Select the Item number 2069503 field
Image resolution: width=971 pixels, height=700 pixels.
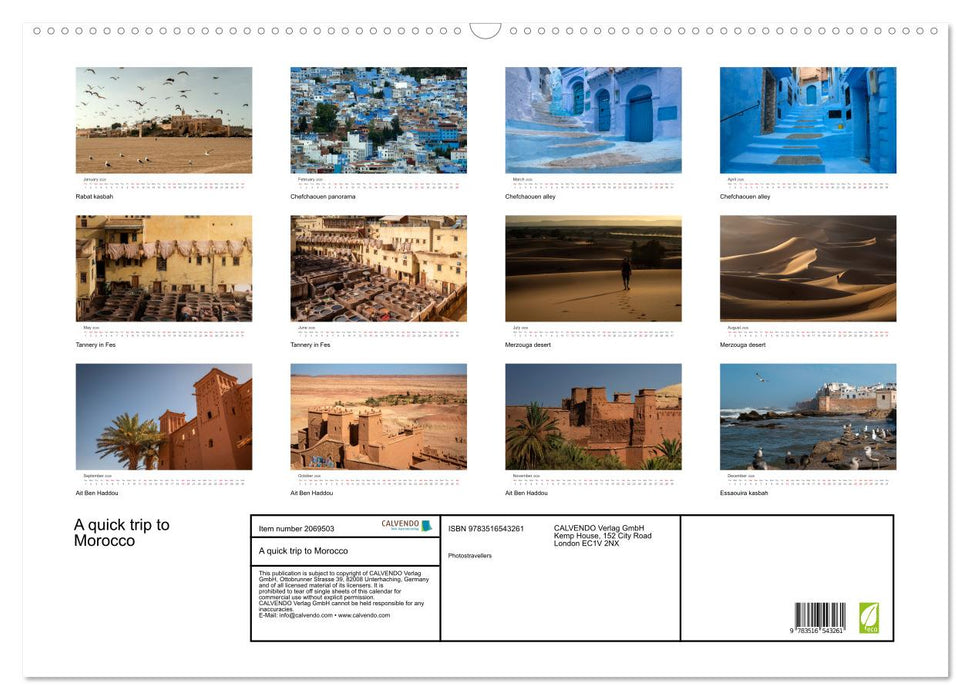(x=297, y=525)
